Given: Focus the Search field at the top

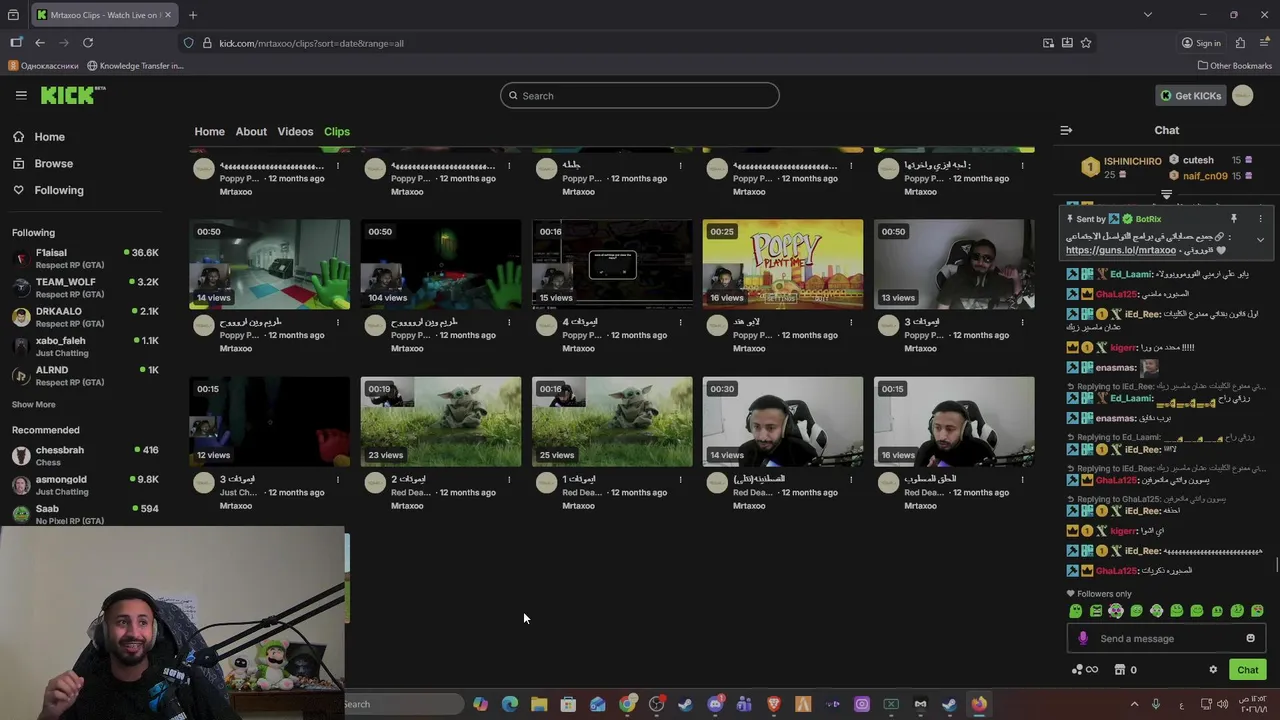Looking at the screenshot, I should click(640, 95).
